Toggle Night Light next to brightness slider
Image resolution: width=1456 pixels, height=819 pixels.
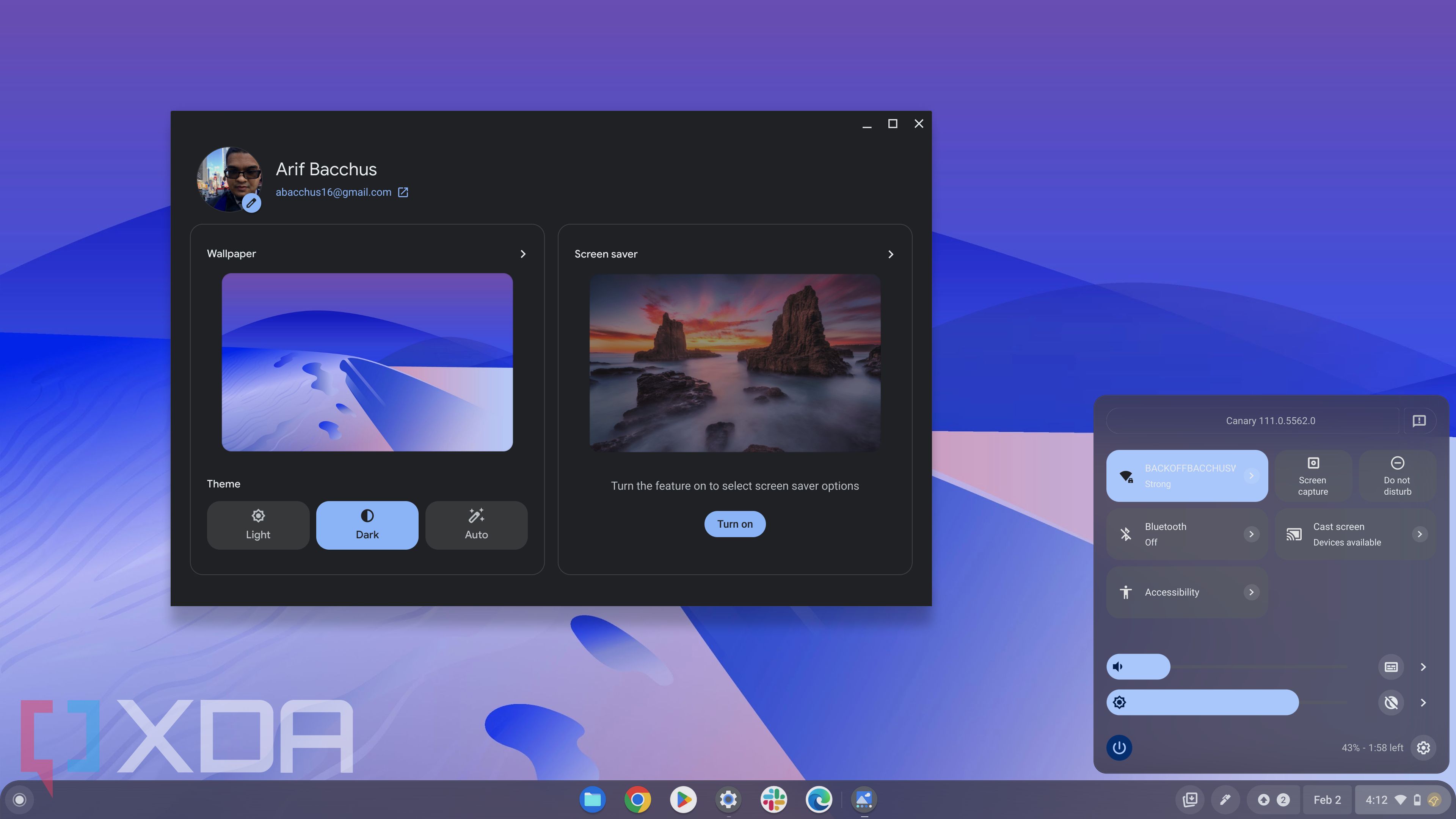(1392, 702)
